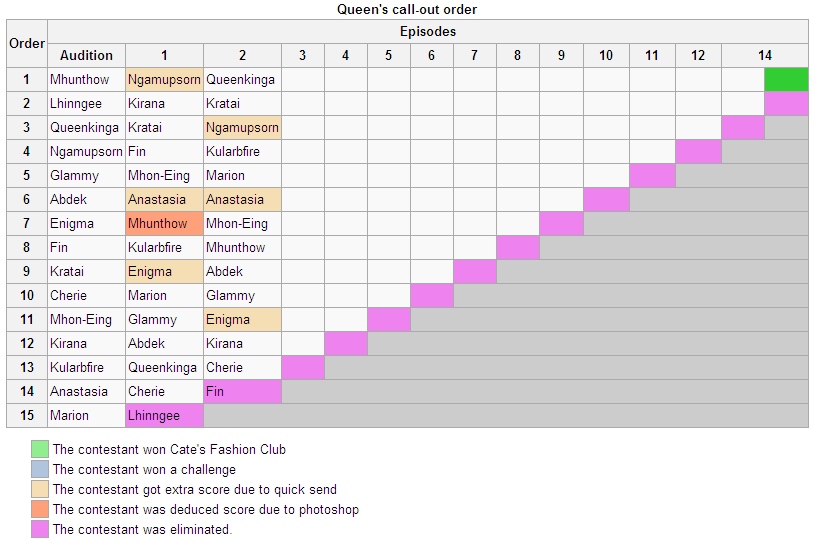Image resolution: width=815 pixels, height=544 pixels.
Task: Click the green winner cell under episode 14
Action: coord(786,79)
